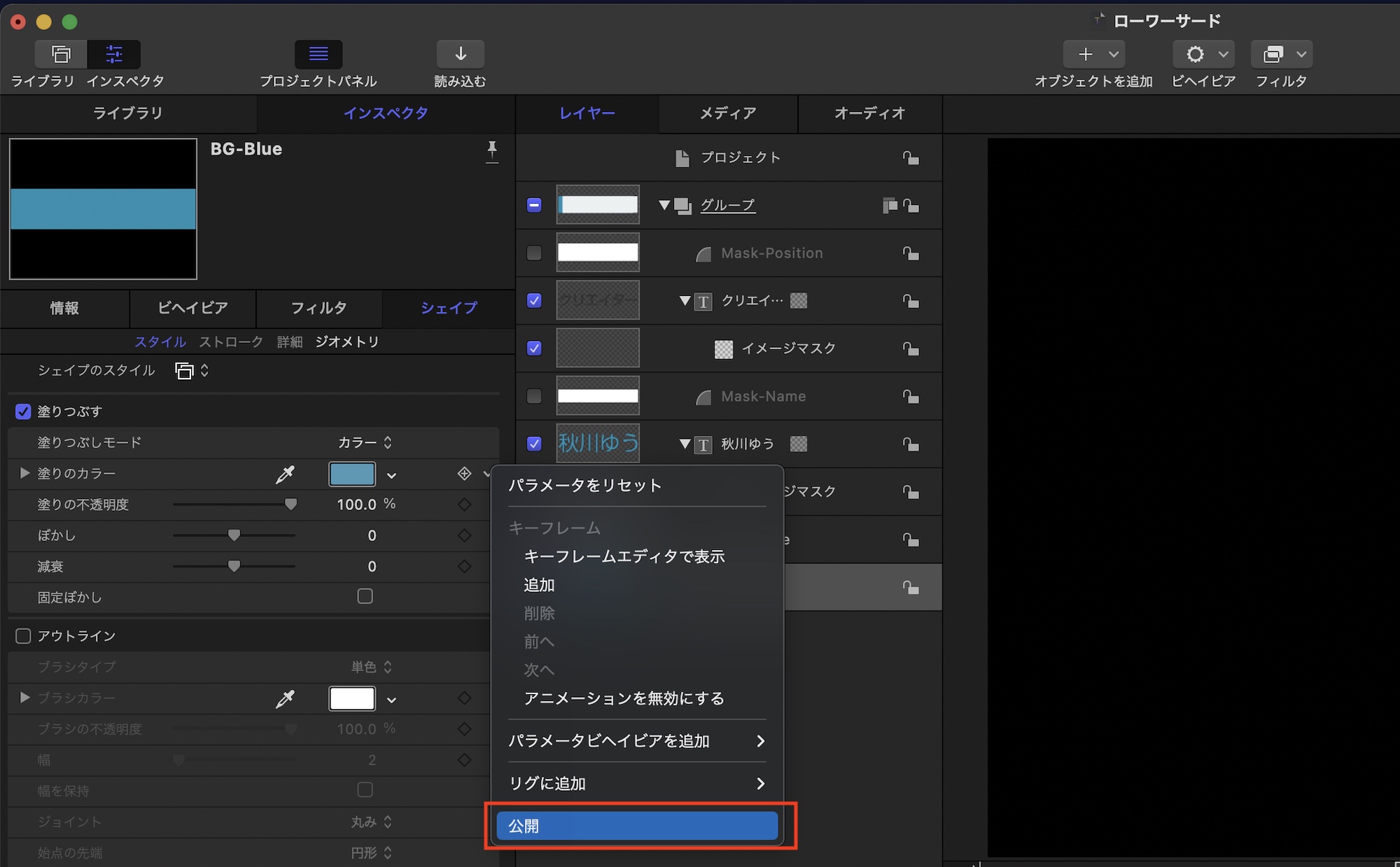Expand the 塗りのカラー disclosure triangle

24,473
